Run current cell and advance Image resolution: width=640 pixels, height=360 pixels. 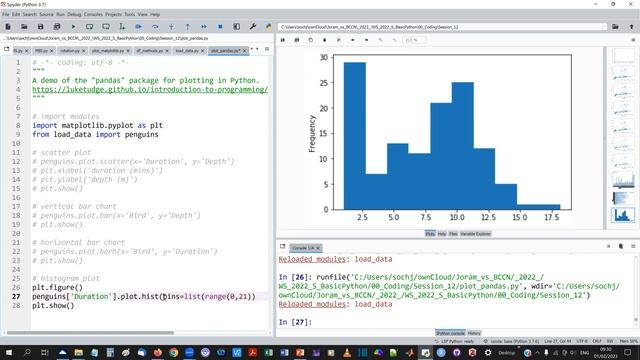pyautogui.click(x=106, y=27)
